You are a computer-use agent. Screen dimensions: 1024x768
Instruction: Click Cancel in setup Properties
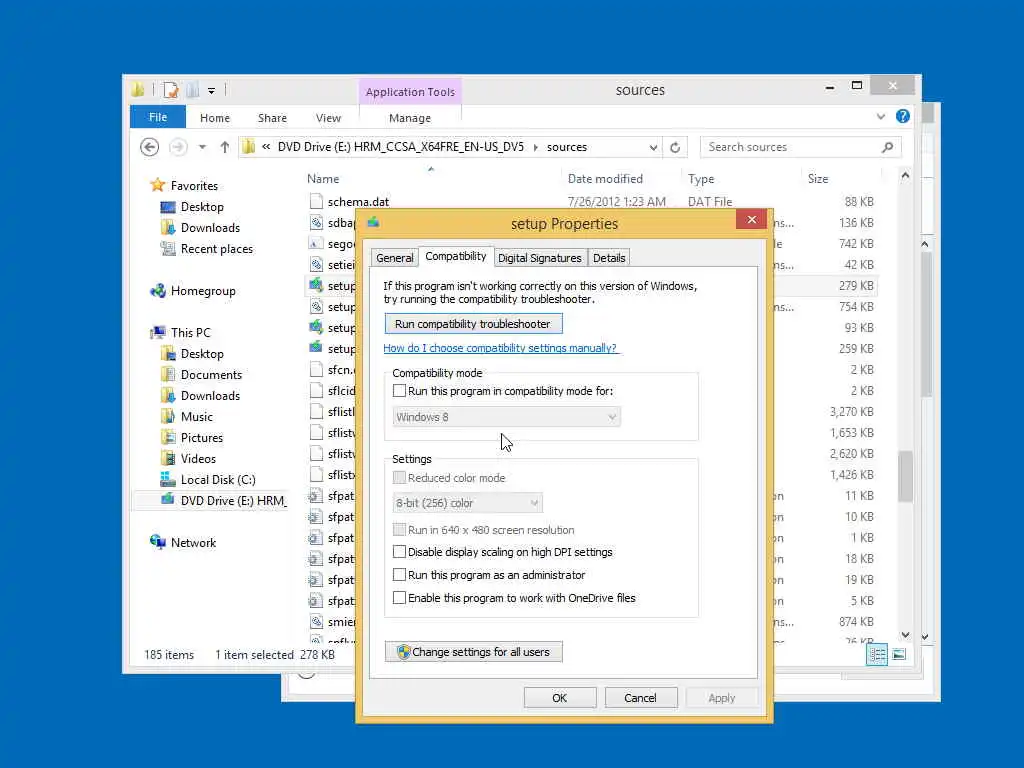pos(640,697)
